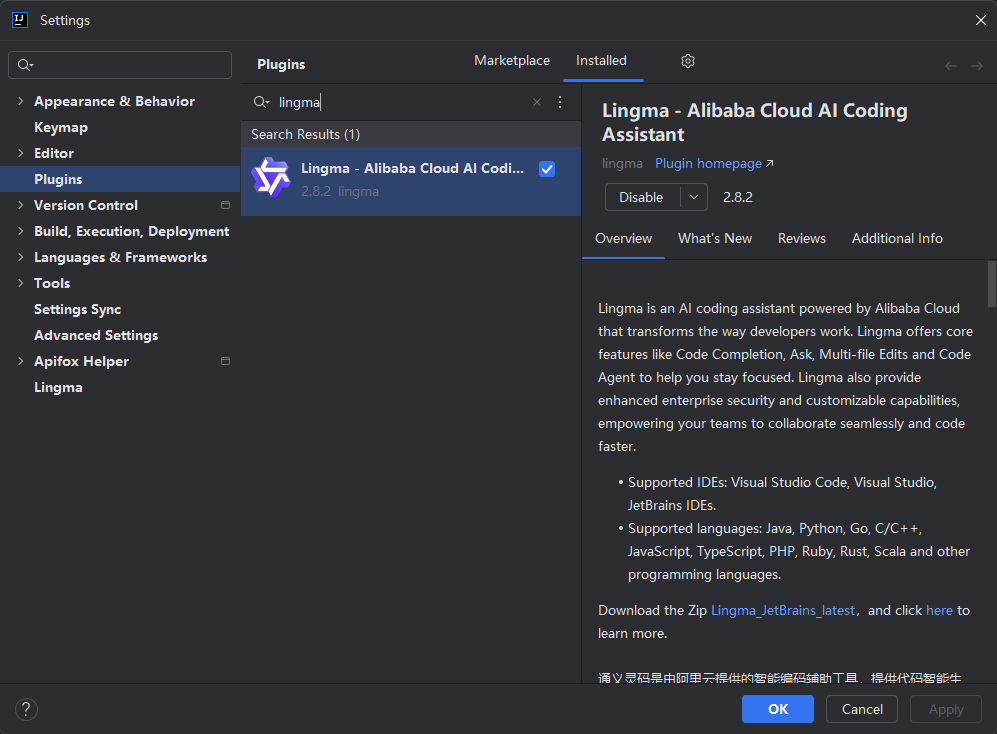Image resolution: width=997 pixels, height=734 pixels.
Task: Select Plugins in settings tree
Action: (120, 179)
